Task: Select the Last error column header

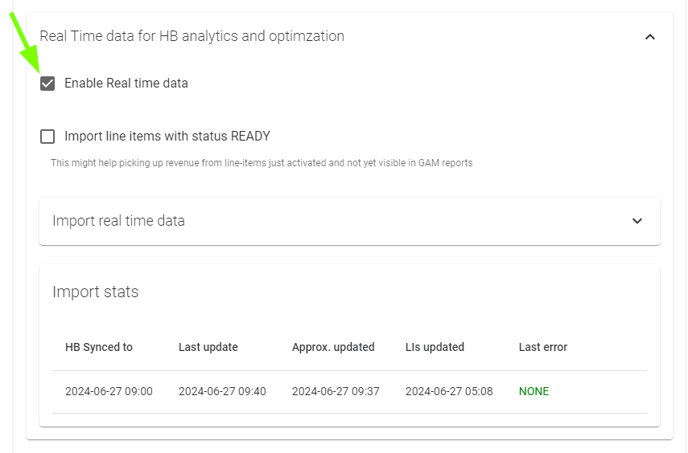Action: (543, 347)
